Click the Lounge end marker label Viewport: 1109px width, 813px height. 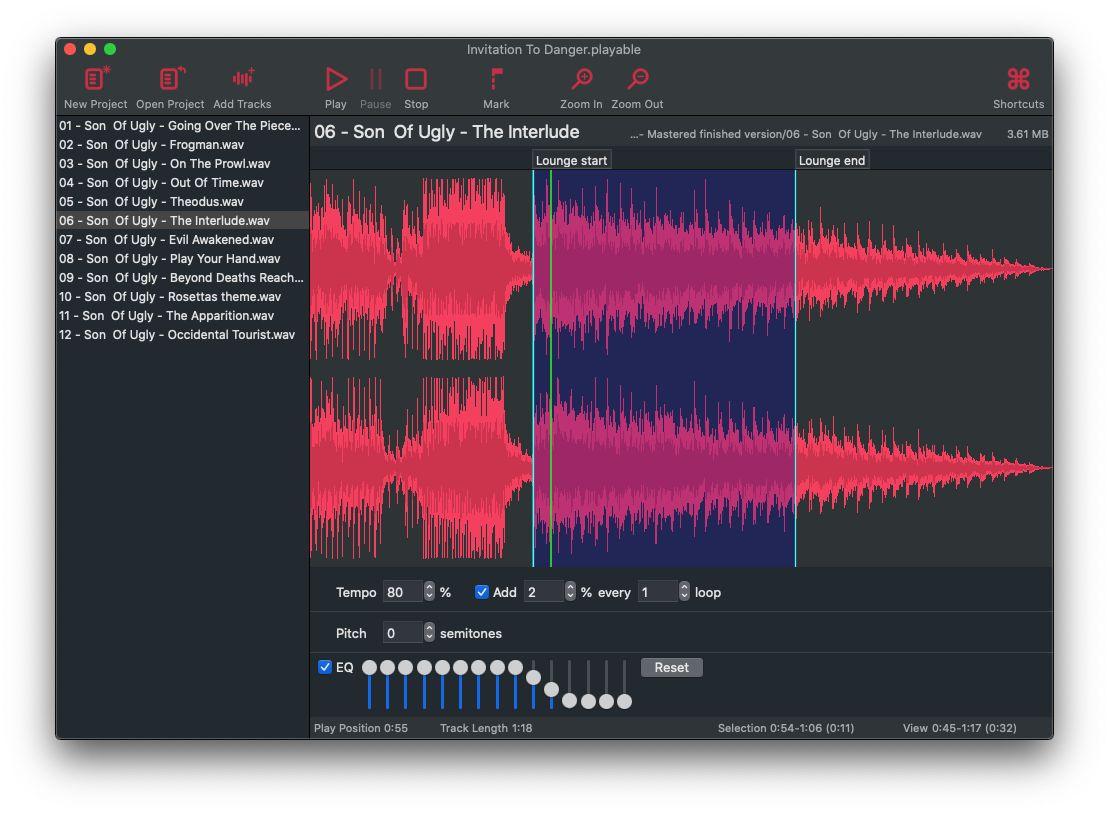831,160
